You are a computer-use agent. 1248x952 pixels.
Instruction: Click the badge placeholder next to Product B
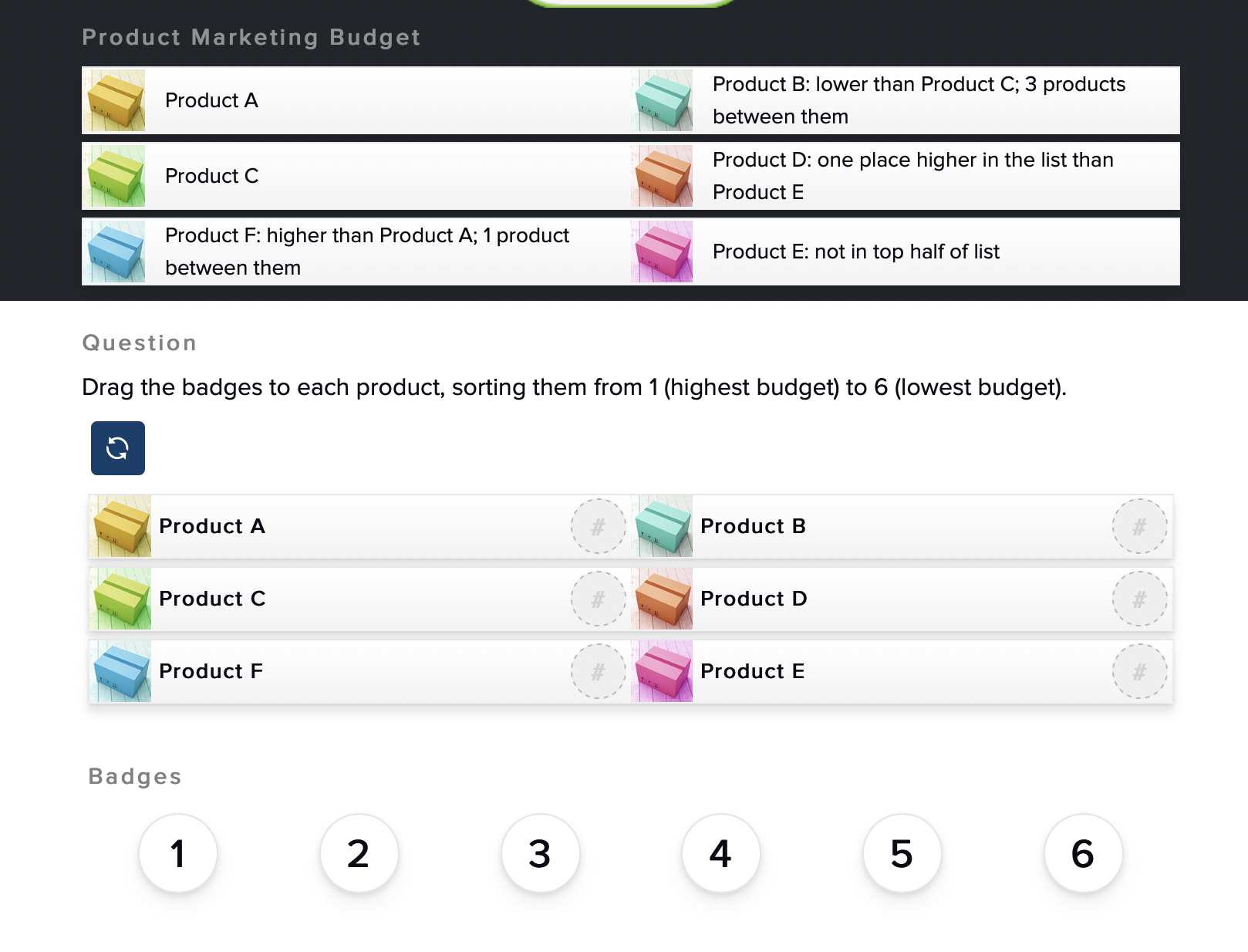pos(1138,526)
